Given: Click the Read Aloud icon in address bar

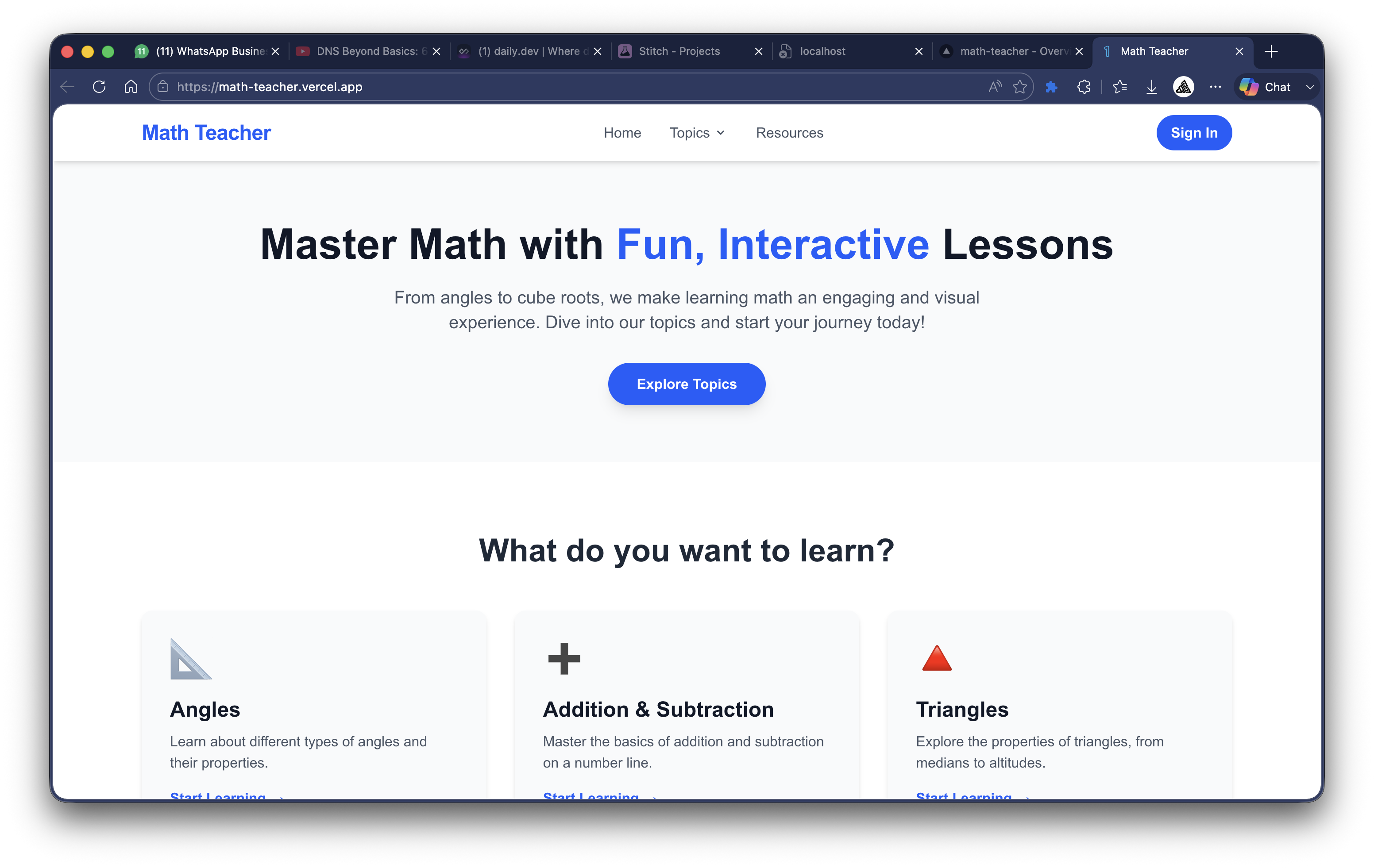Looking at the screenshot, I should pyautogui.click(x=995, y=87).
